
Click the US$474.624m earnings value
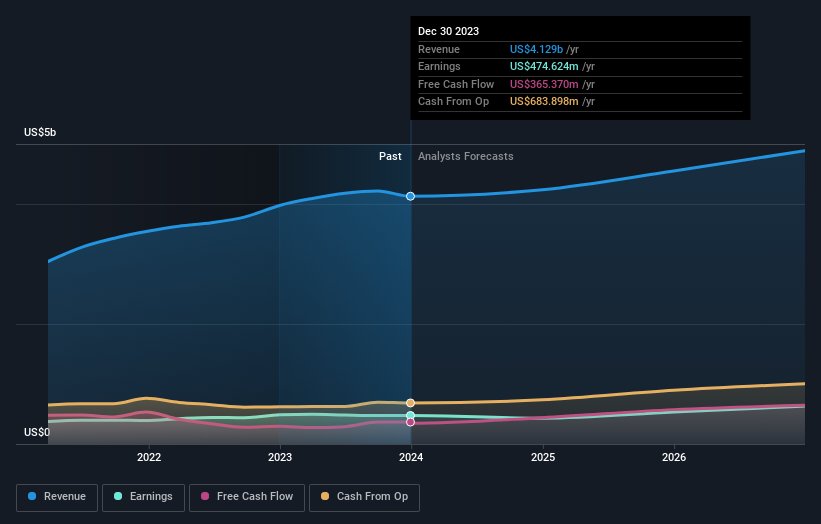pos(544,66)
